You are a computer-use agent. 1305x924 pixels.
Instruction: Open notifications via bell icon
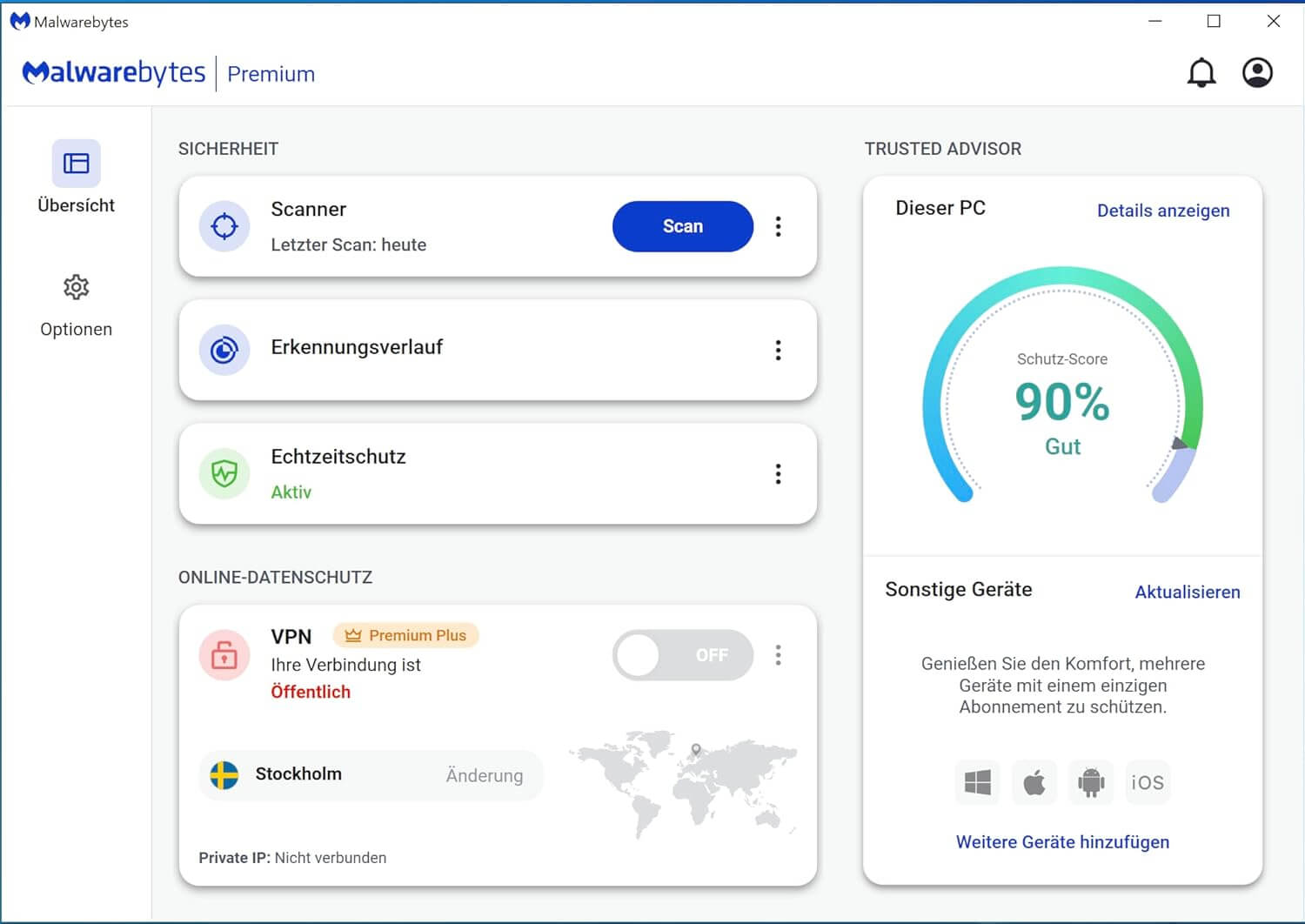(1201, 73)
